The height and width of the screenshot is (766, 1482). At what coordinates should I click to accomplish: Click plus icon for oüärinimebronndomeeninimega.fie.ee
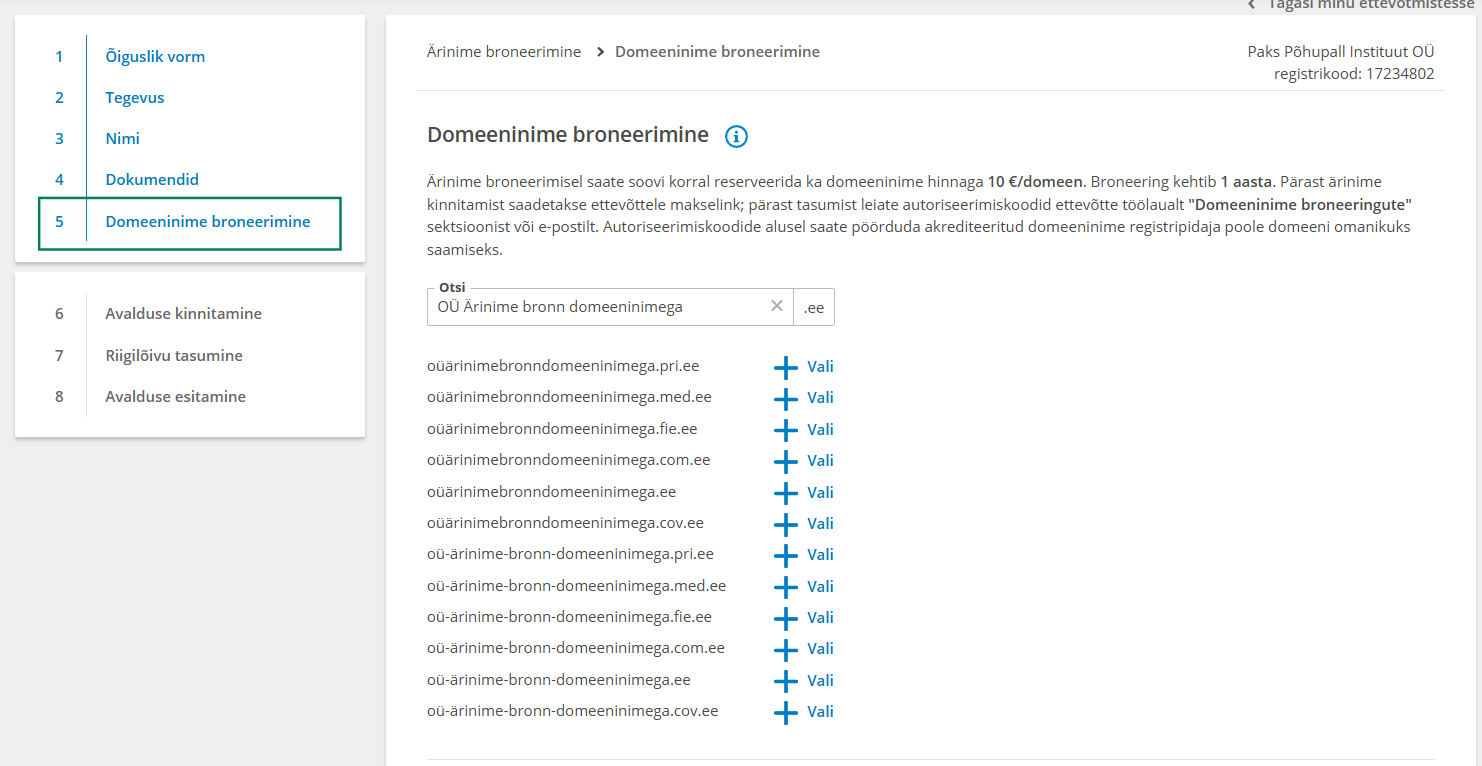click(x=786, y=430)
